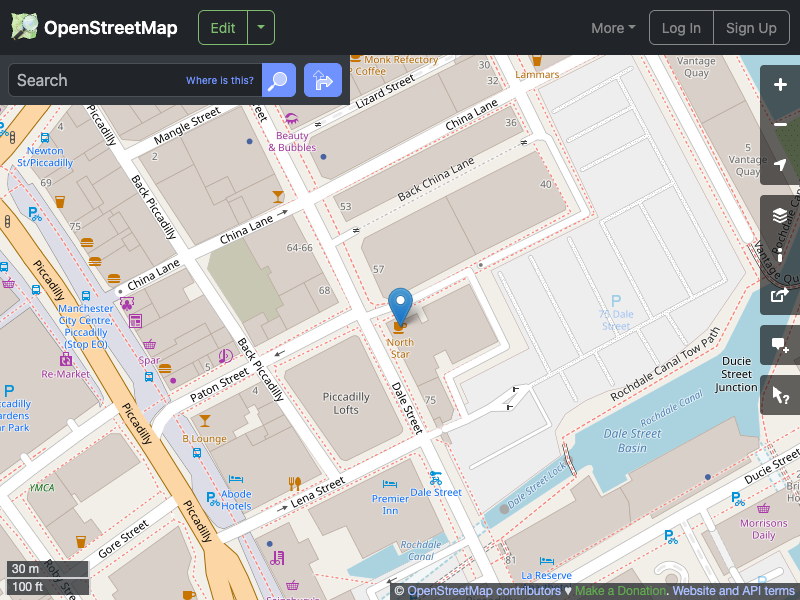
Task: Open the More dropdown menu
Action: coord(612,28)
